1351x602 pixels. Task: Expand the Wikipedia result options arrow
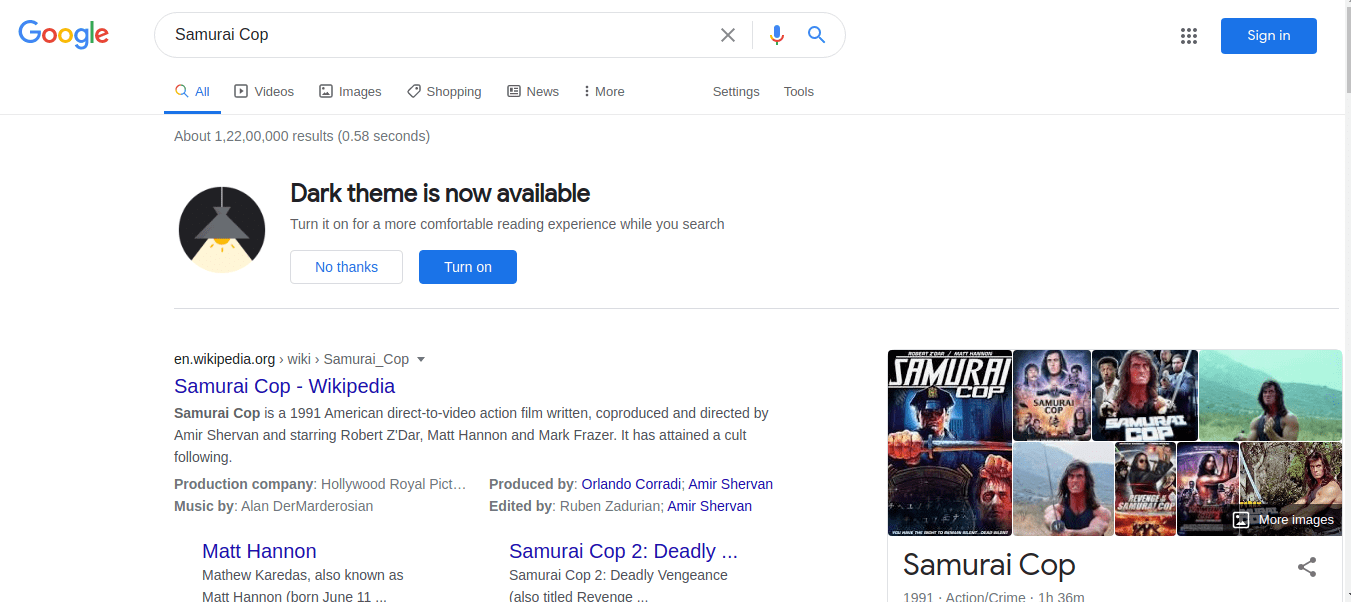(x=421, y=359)
